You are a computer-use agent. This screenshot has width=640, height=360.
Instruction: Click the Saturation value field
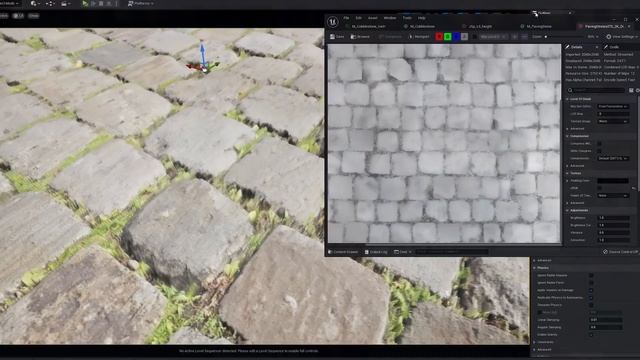coord(613,240)
